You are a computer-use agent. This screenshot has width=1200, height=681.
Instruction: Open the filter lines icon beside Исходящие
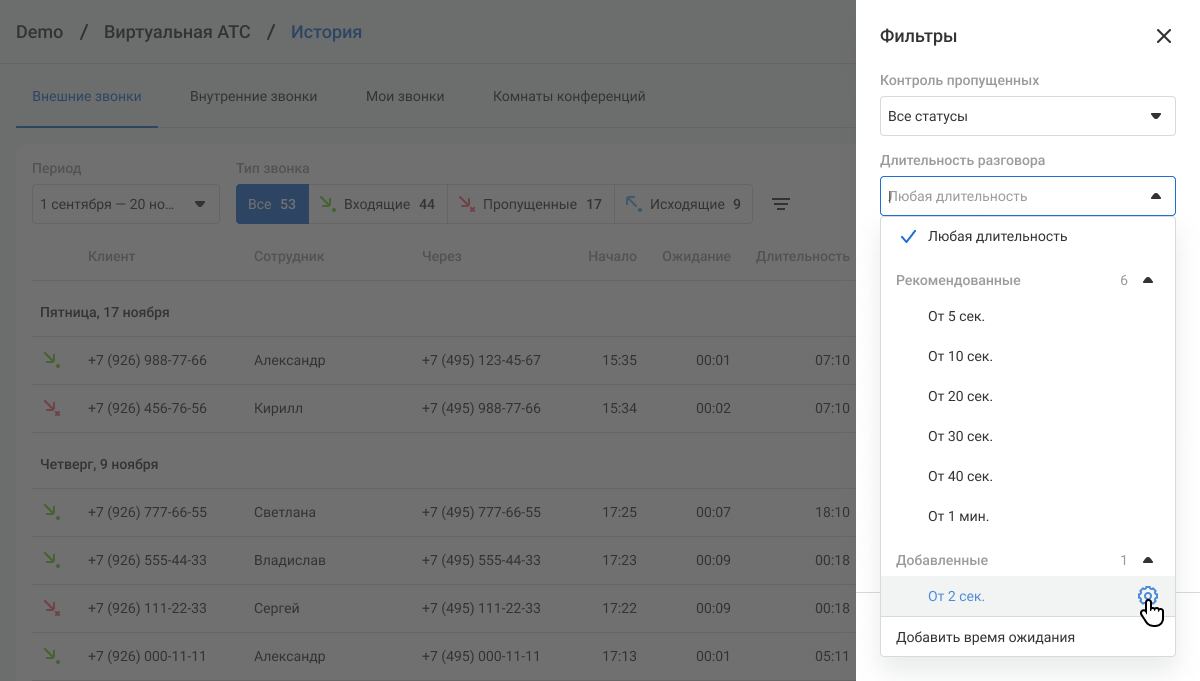pos(781,204)
